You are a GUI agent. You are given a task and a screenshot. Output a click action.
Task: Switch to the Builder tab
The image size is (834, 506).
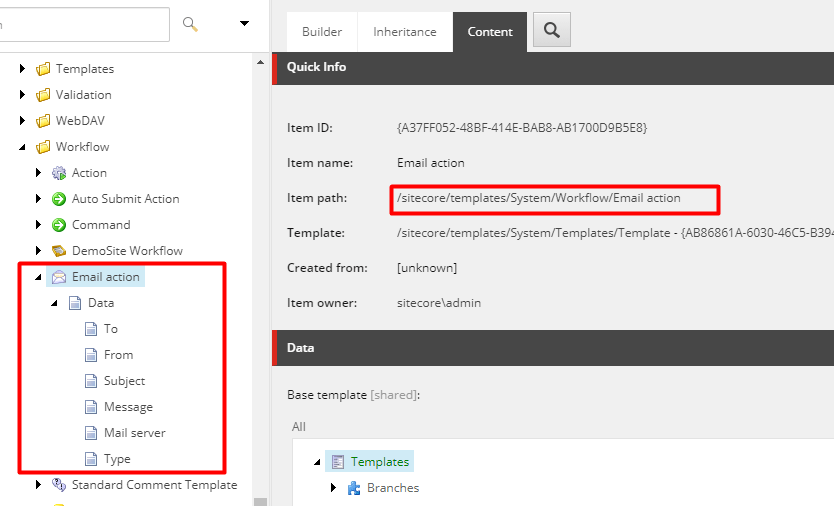[x=322, y=32]
